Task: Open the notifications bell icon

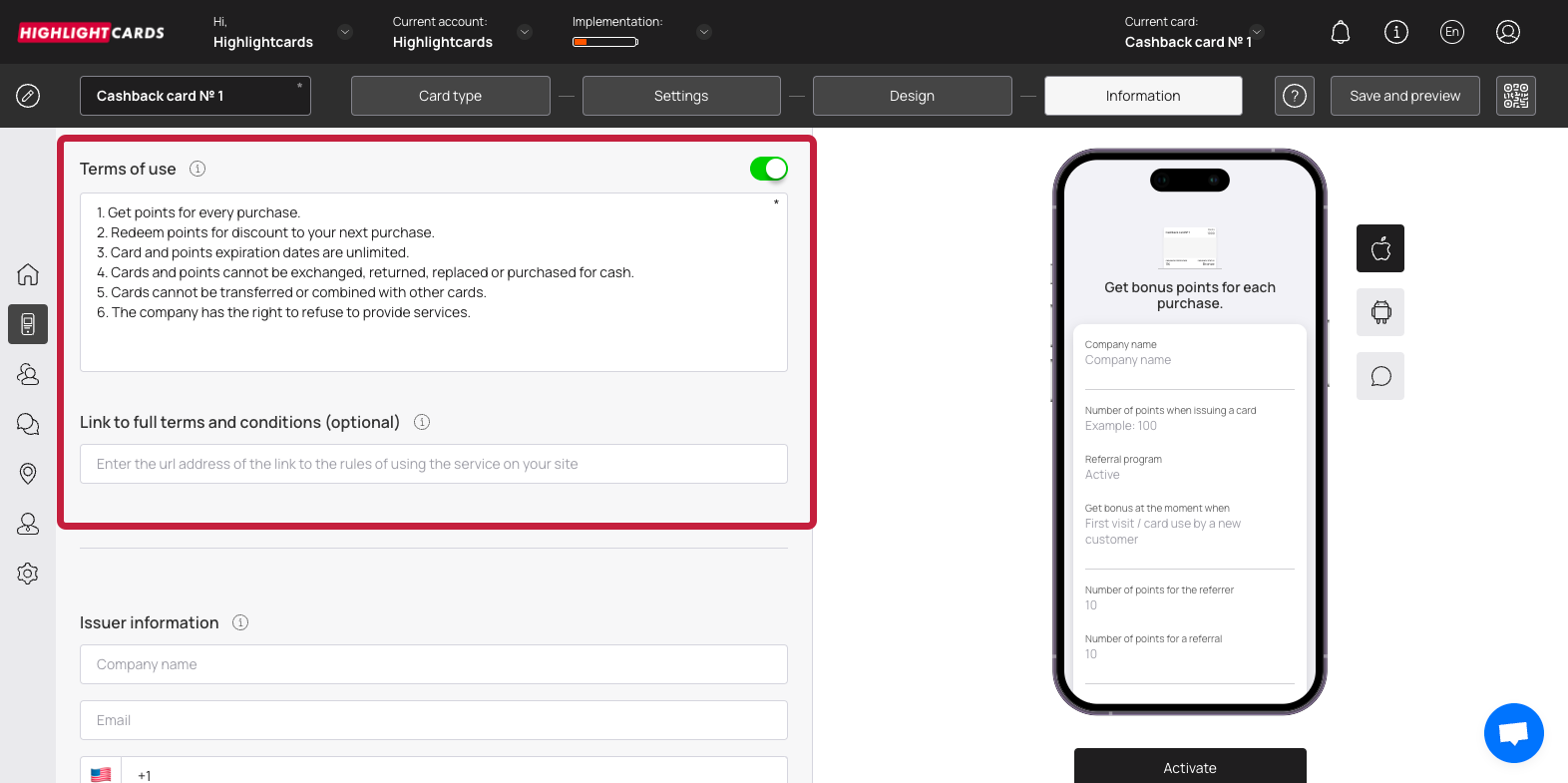Action: [x=1341, y=32]
